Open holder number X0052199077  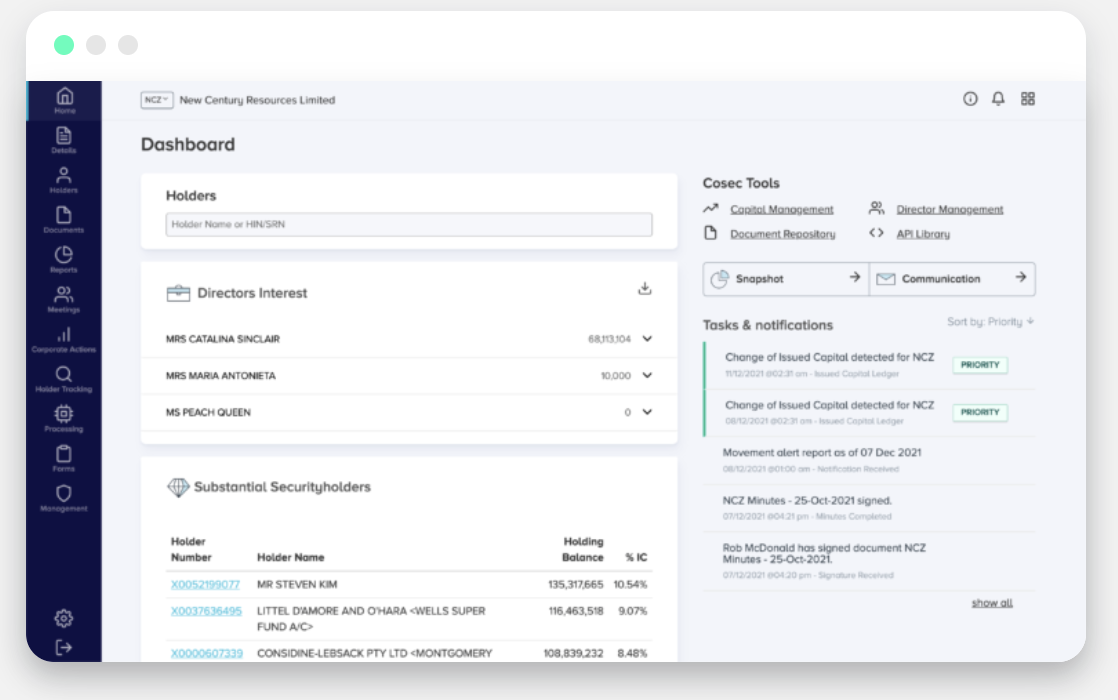[x=205, y=585]
